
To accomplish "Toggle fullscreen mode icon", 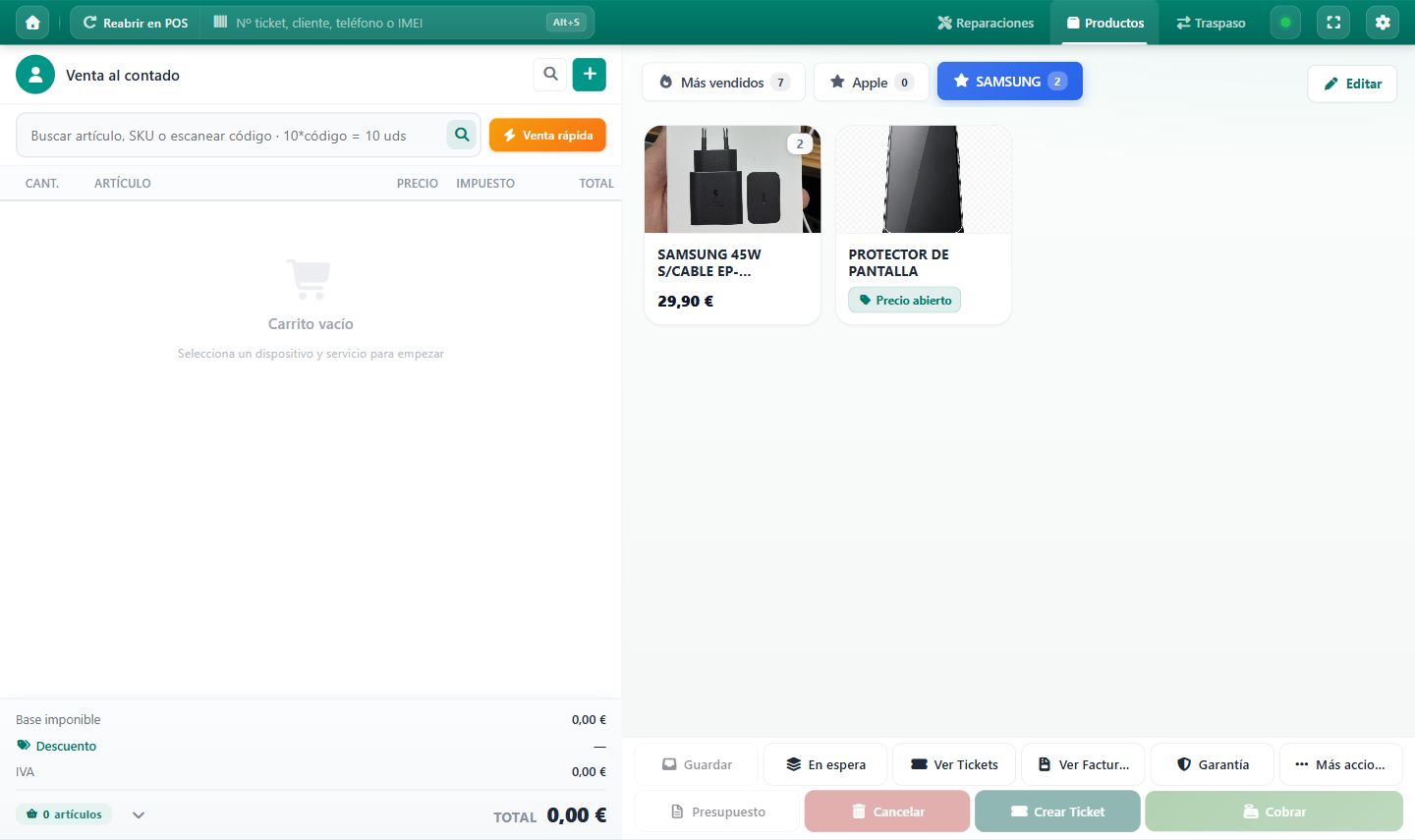I will tap(1333, 23).
